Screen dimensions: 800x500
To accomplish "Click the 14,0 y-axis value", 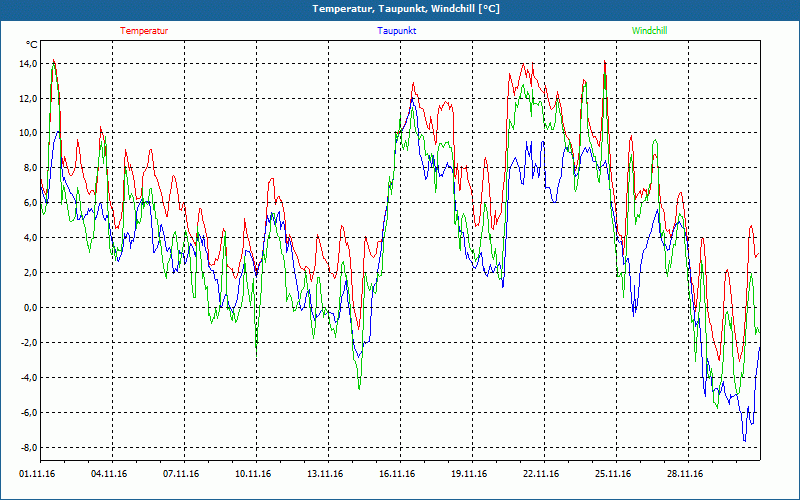I will (x=28, y=64).
